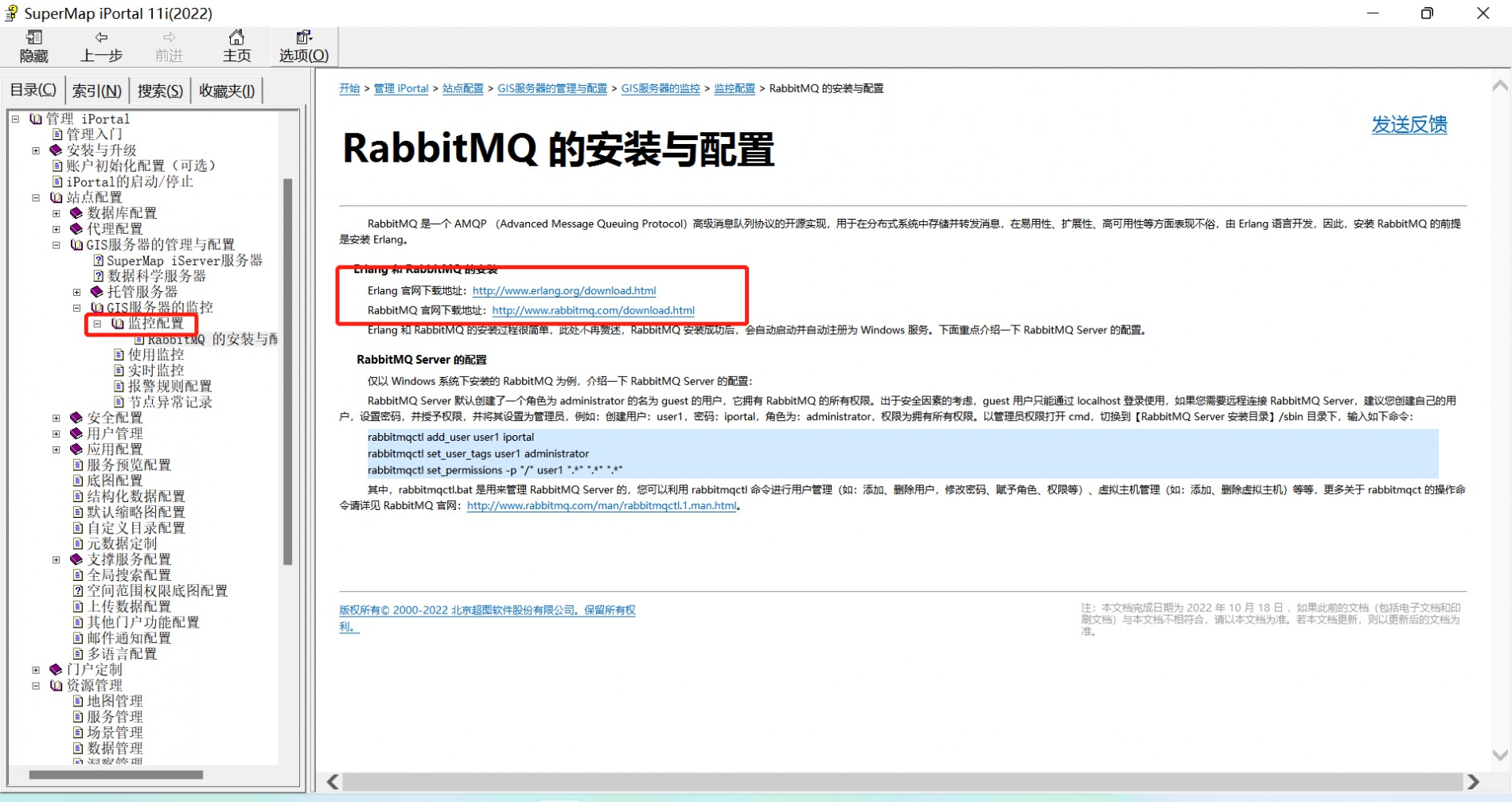
Task: Click content pane scroll-left arrow
Action: pos(333,782)
